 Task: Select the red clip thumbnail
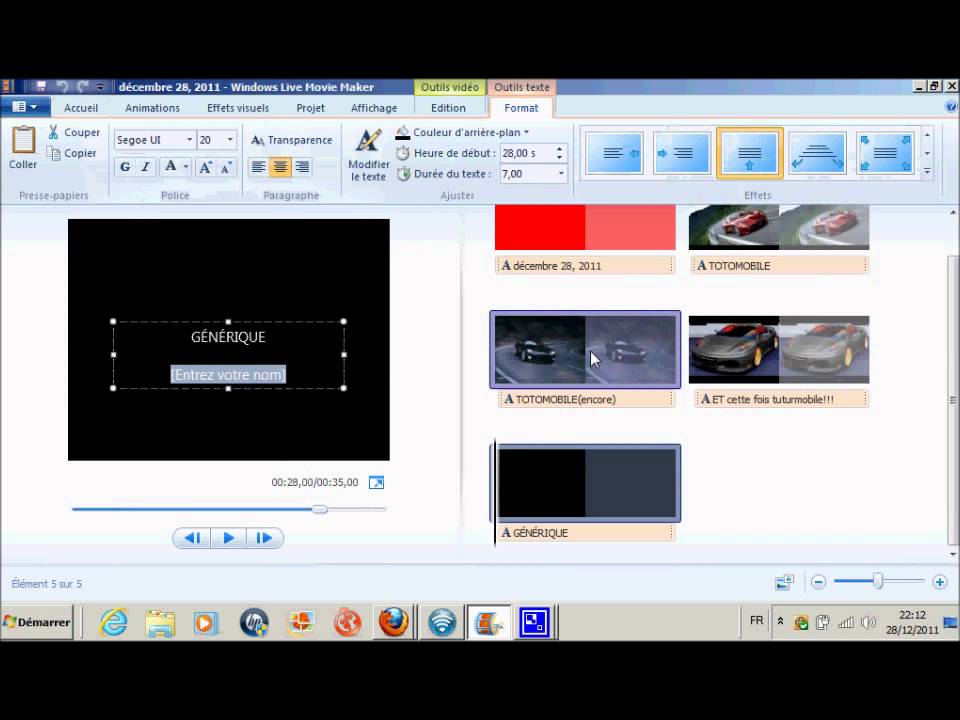click(585, 228)
